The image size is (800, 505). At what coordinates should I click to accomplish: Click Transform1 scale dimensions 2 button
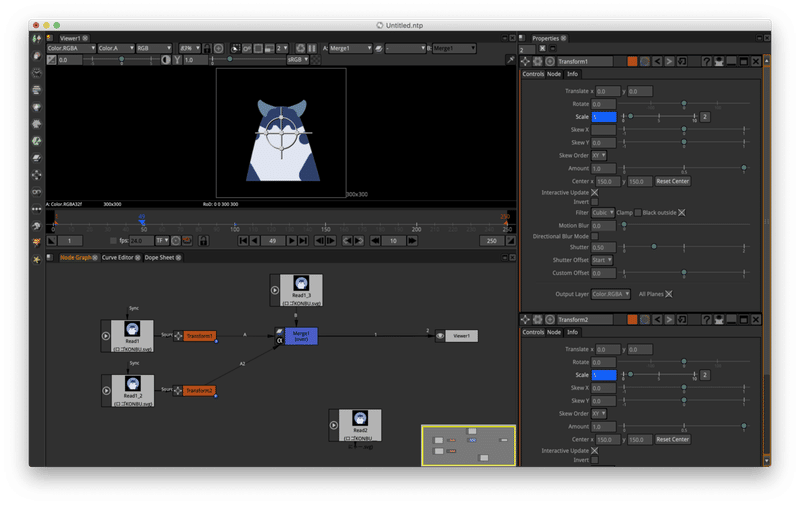pos(705,117)
